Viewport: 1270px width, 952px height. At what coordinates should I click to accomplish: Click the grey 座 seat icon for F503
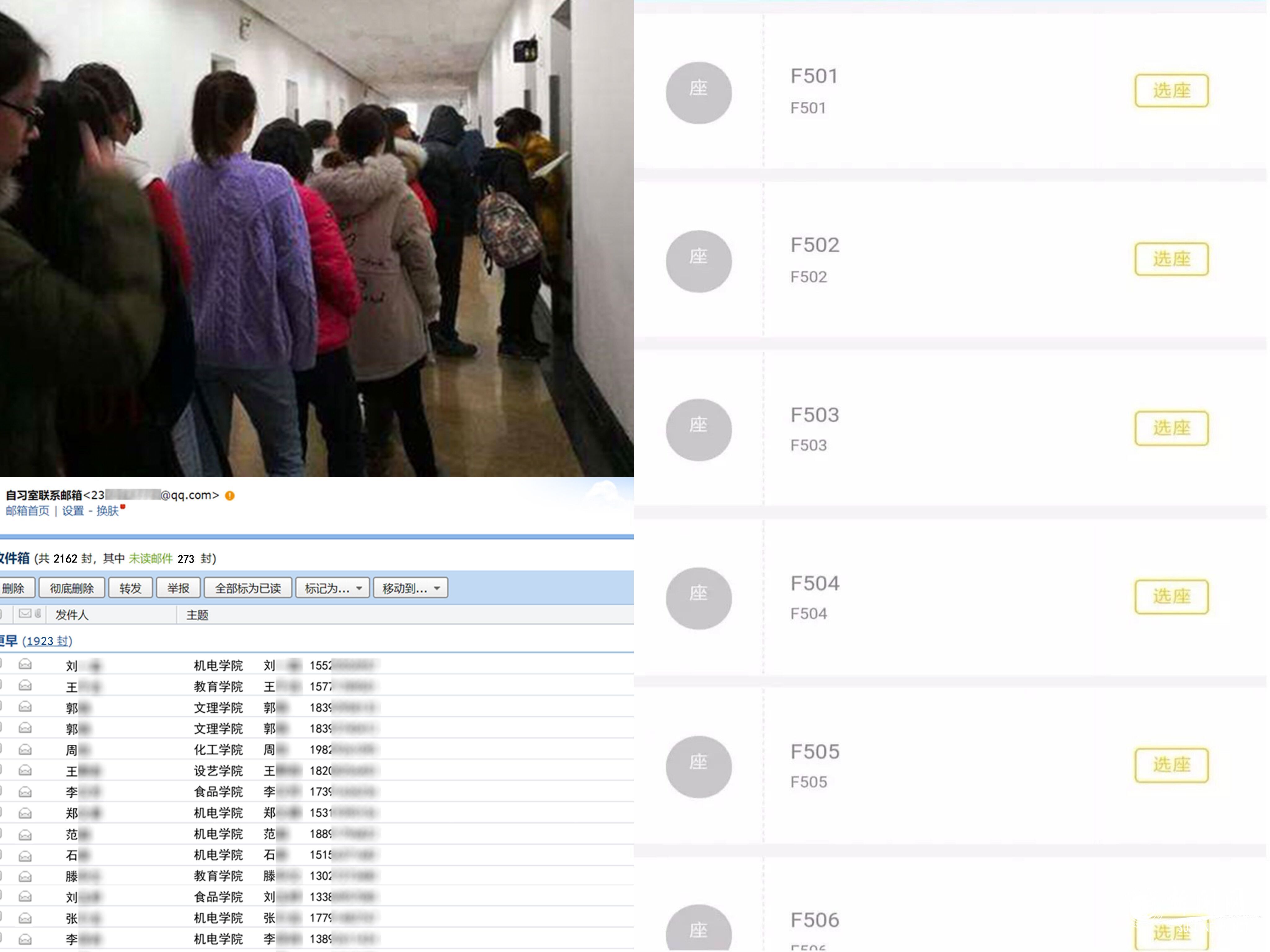click(698, 430)
